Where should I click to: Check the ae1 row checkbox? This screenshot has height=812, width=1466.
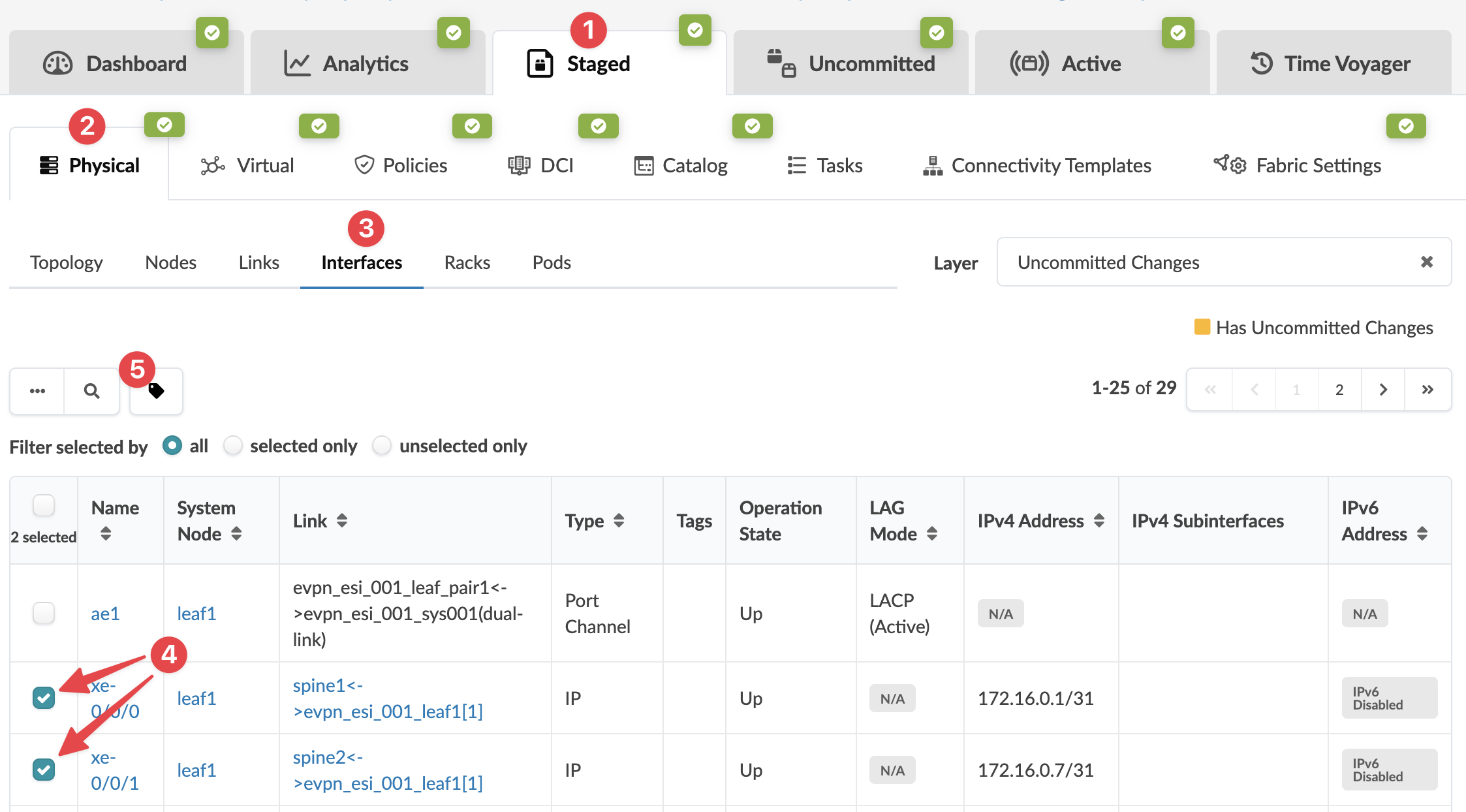pyautogui.click(x=44, y=613)
